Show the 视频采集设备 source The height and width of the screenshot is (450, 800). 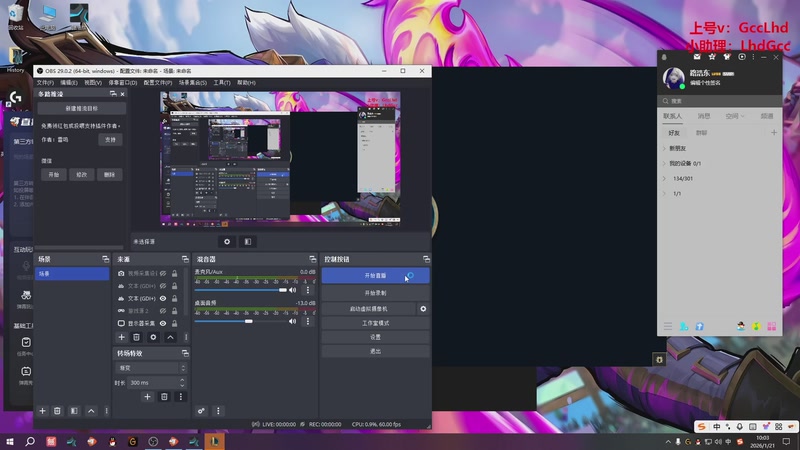pos(163,273)
